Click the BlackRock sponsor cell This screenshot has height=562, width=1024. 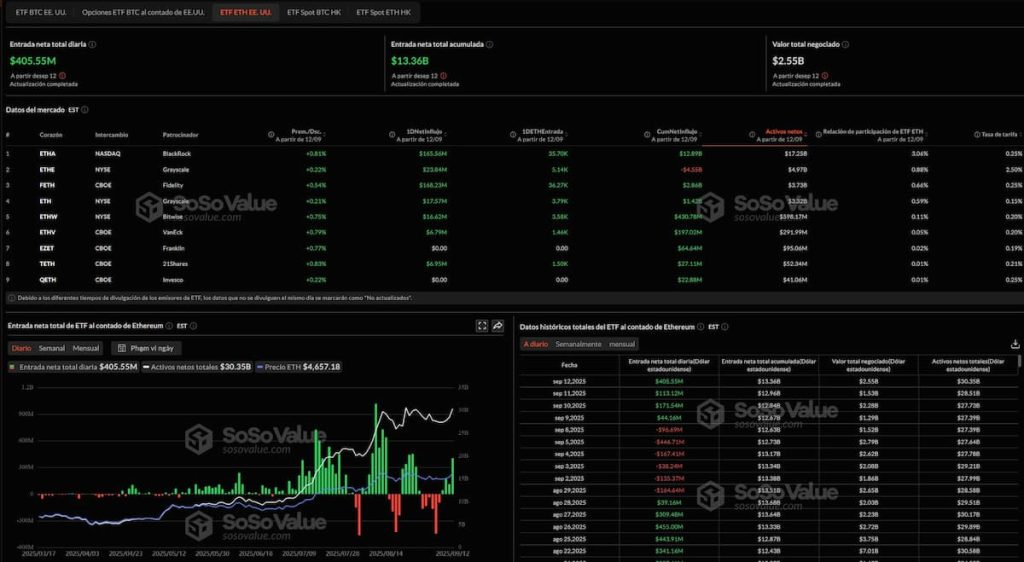(x=177, y=154)
